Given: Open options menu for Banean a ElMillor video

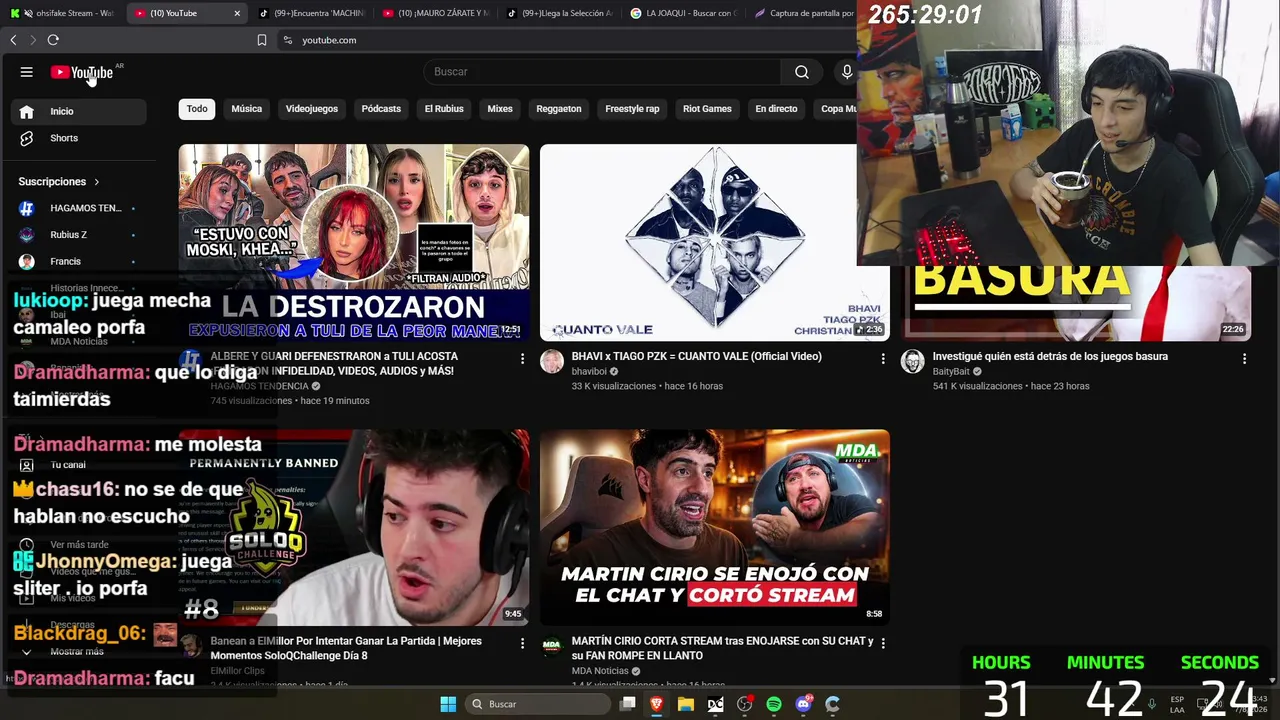Looking at the screenshot, I should click(522, 643).
